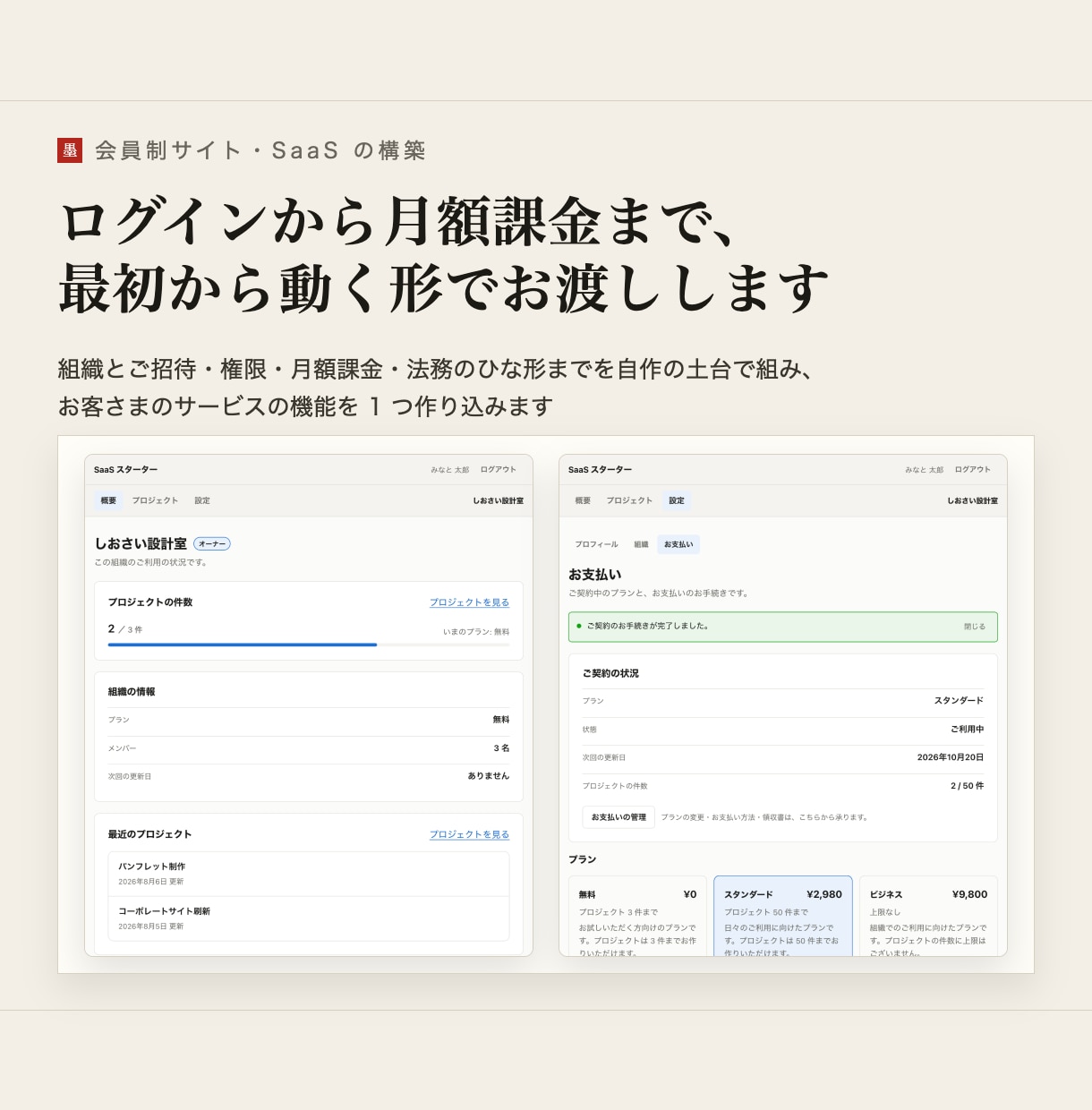Viewport: 1092px width, 1110px height.
Task: Click the プラン section heading above cards
Action: (582, 859)
